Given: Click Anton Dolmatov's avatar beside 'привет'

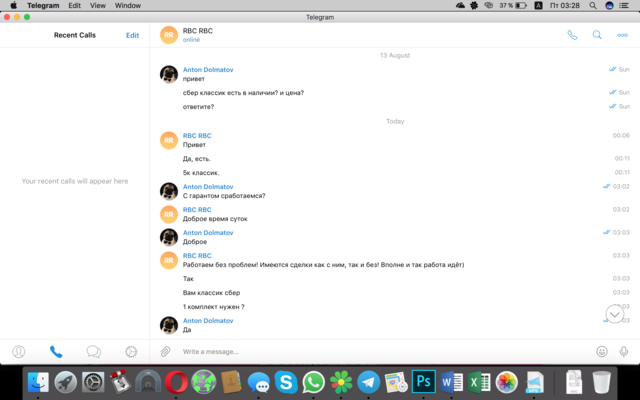Looking at the screenshot, I should tap(169, 74).
